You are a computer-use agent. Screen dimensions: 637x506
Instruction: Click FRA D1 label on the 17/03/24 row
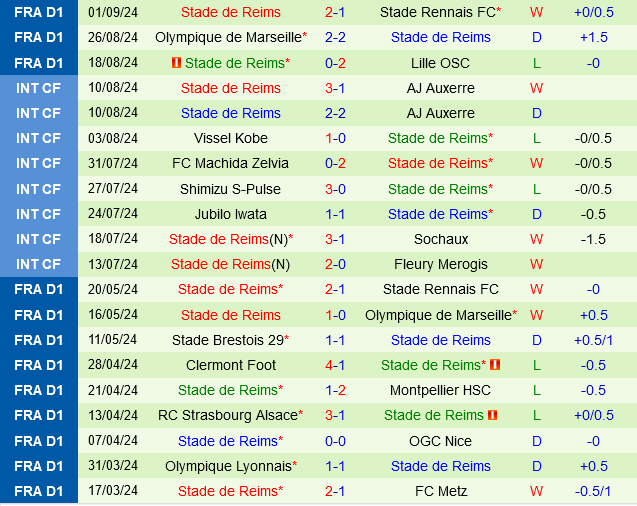pos(39,491)
